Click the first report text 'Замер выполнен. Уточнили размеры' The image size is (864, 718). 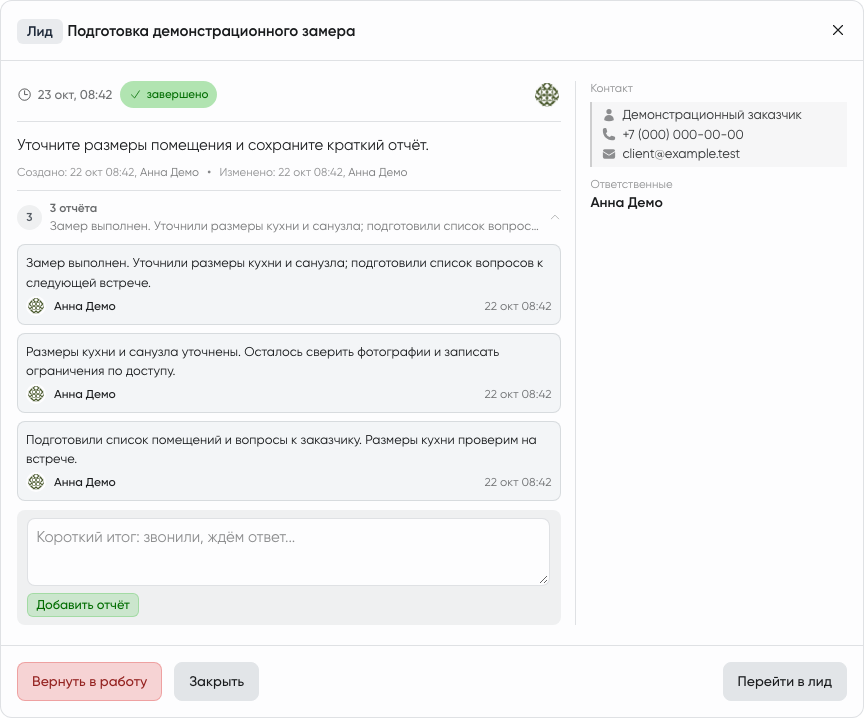click(x=284, y=273)
